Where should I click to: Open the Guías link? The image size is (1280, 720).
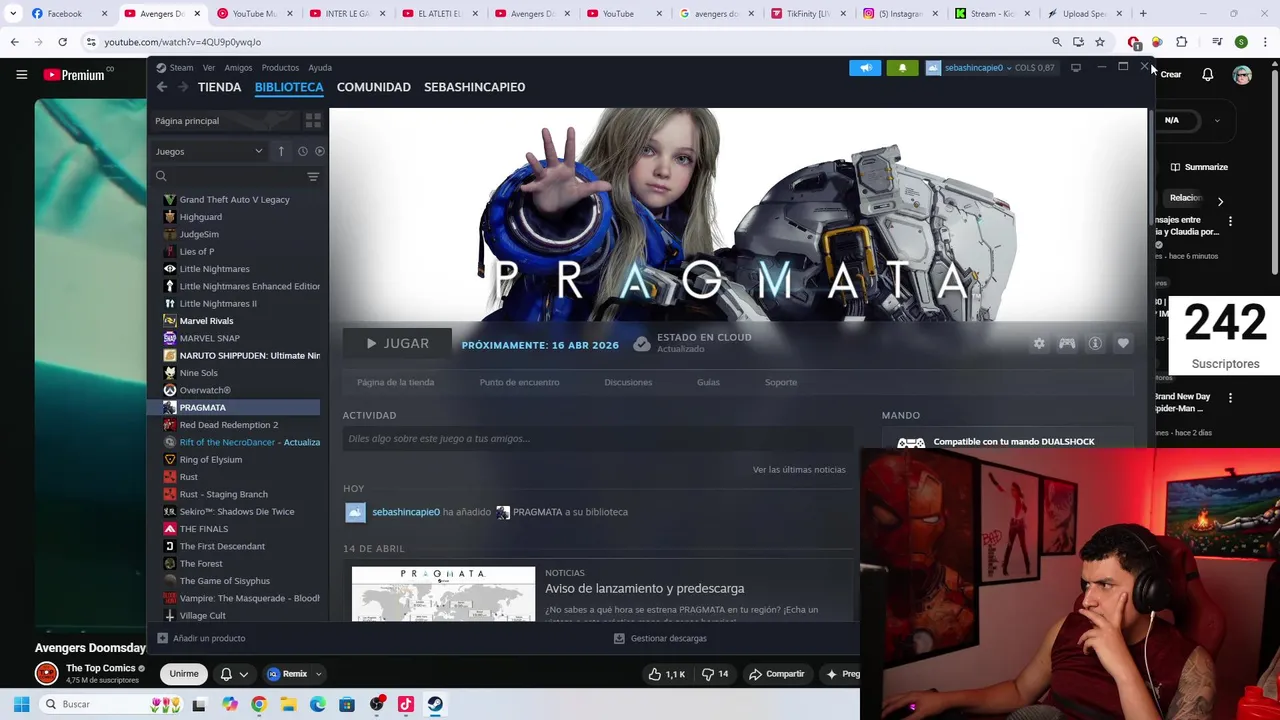(708, 382)
